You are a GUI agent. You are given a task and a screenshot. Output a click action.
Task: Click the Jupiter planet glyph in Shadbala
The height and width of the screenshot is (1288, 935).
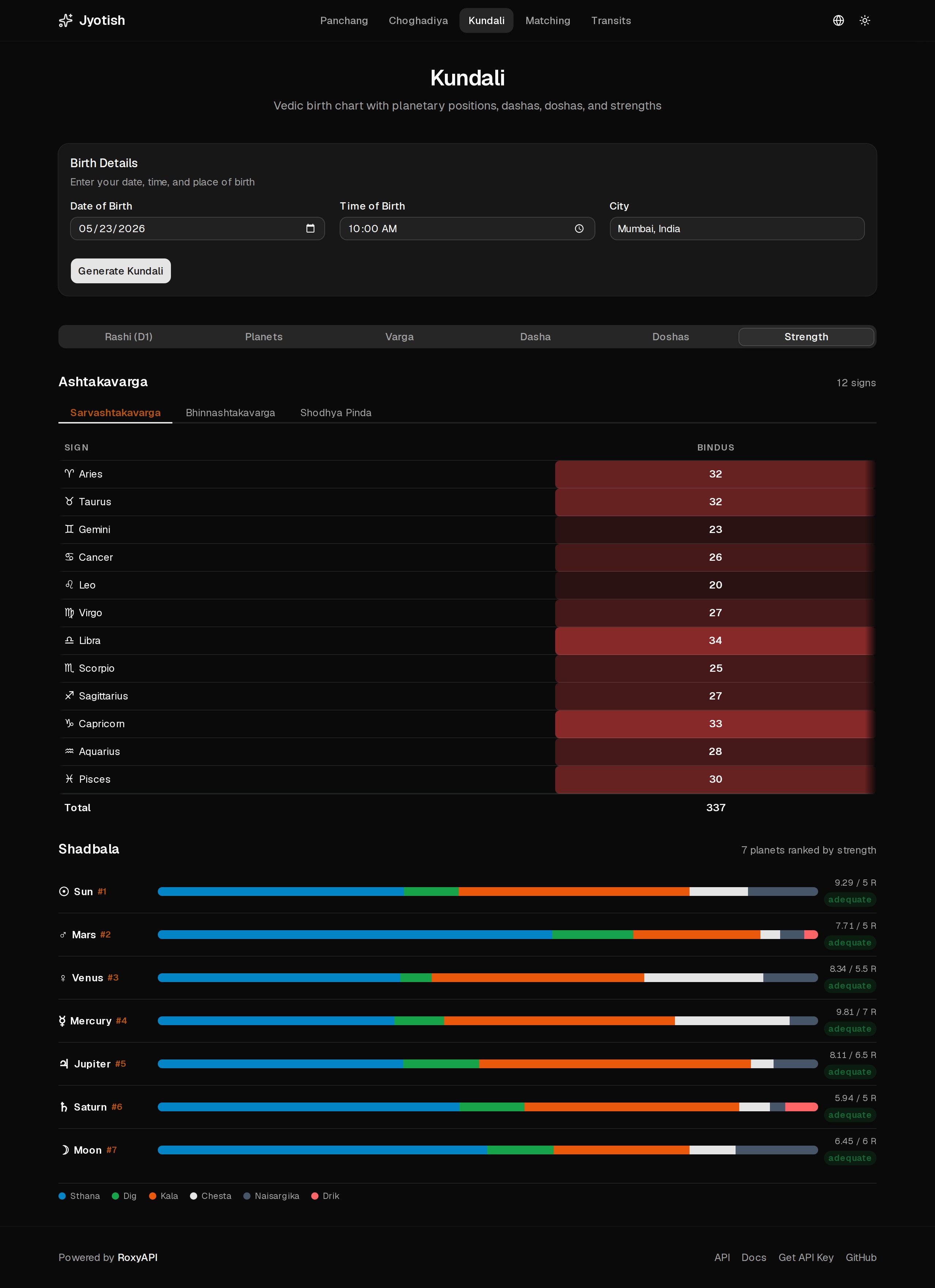64,1064
